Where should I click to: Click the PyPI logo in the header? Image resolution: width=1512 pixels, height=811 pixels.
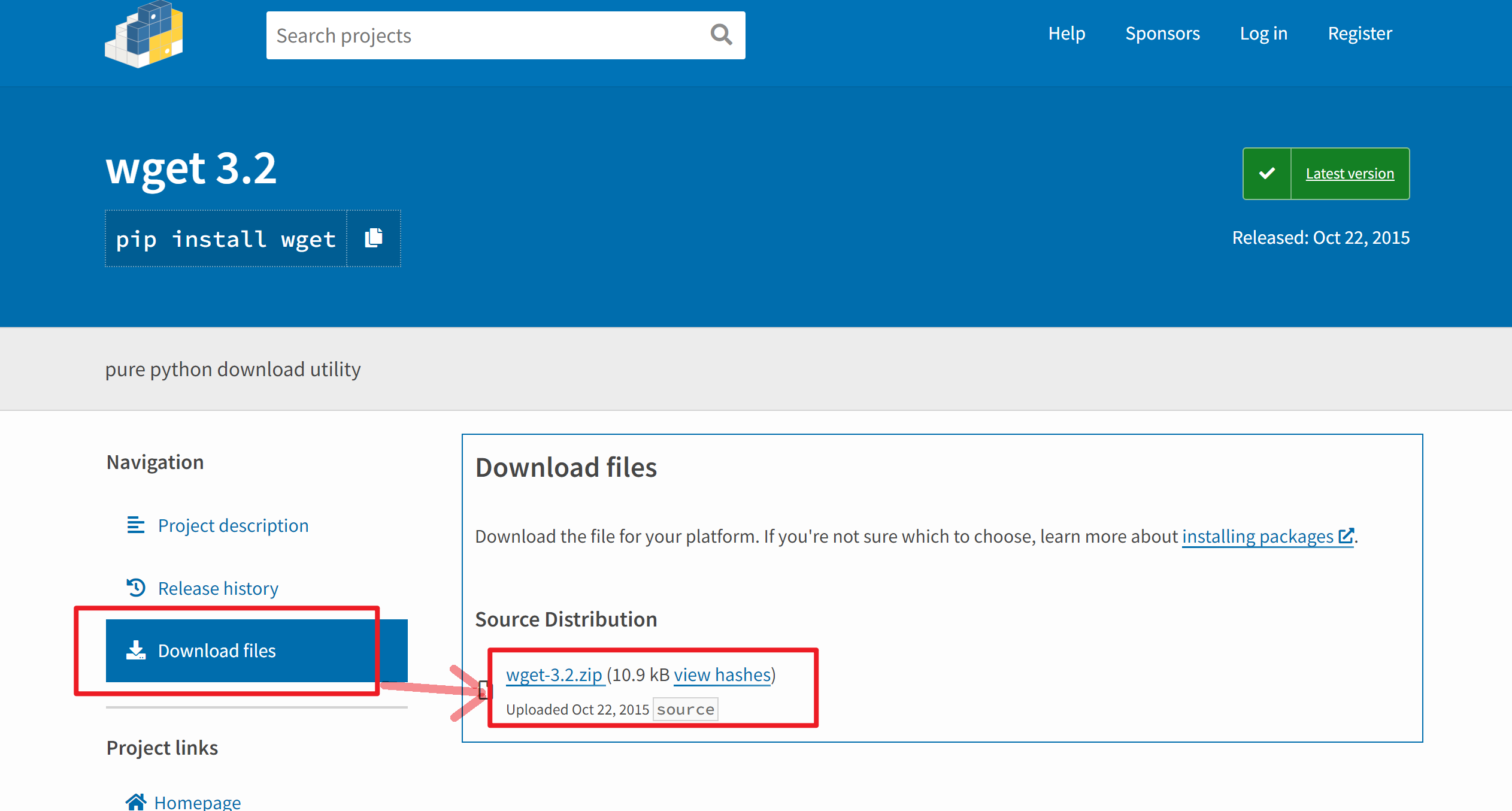click(x=144, y=34)
